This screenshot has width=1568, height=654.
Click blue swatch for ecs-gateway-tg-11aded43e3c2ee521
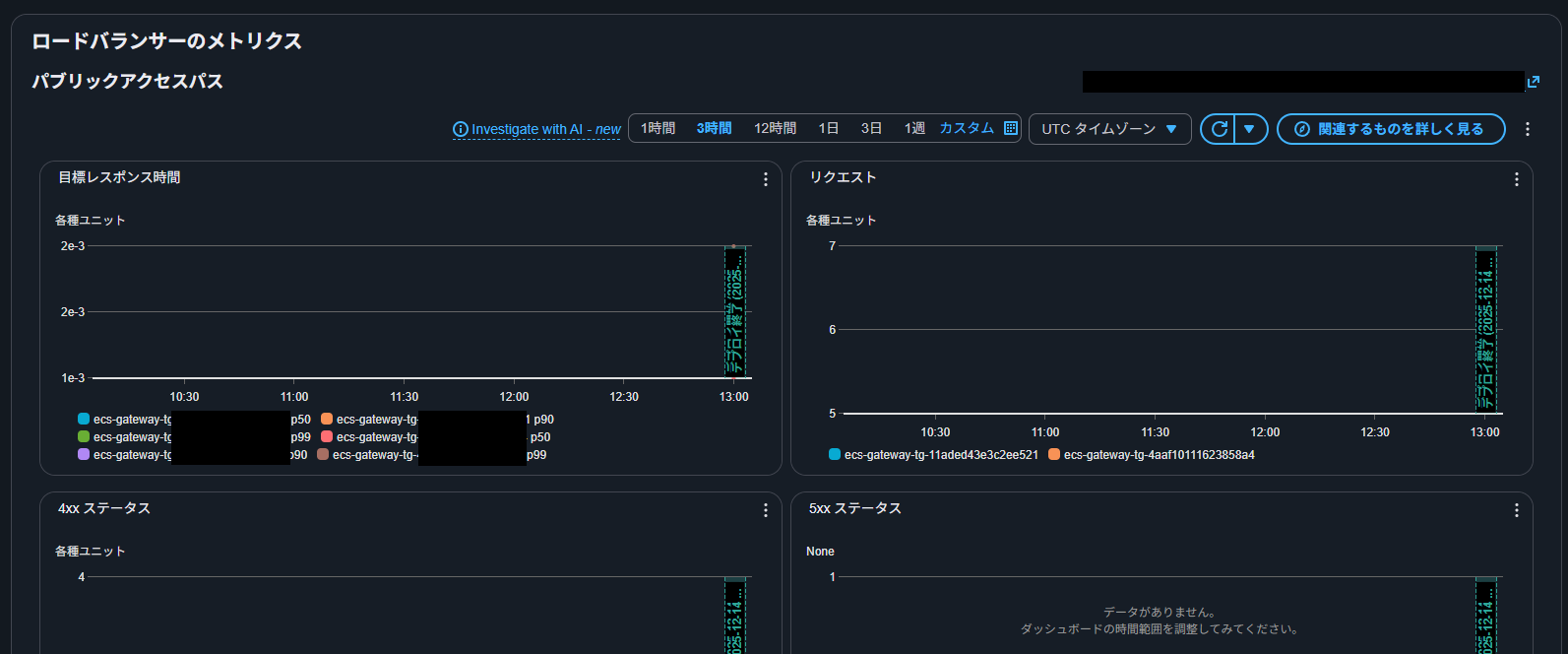pyautogui.click(x=835, y=455)
